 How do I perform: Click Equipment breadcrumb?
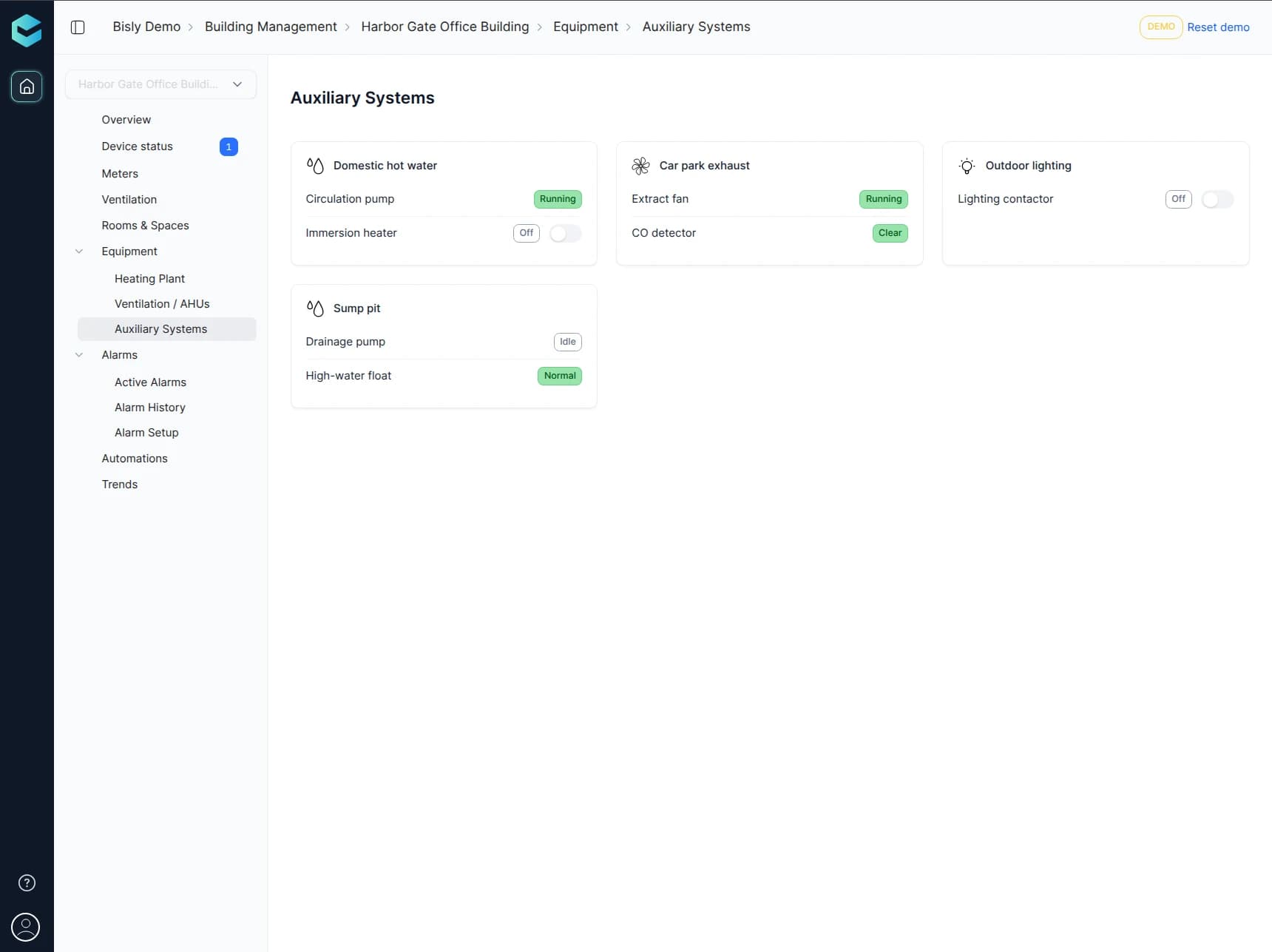point(586,27)
